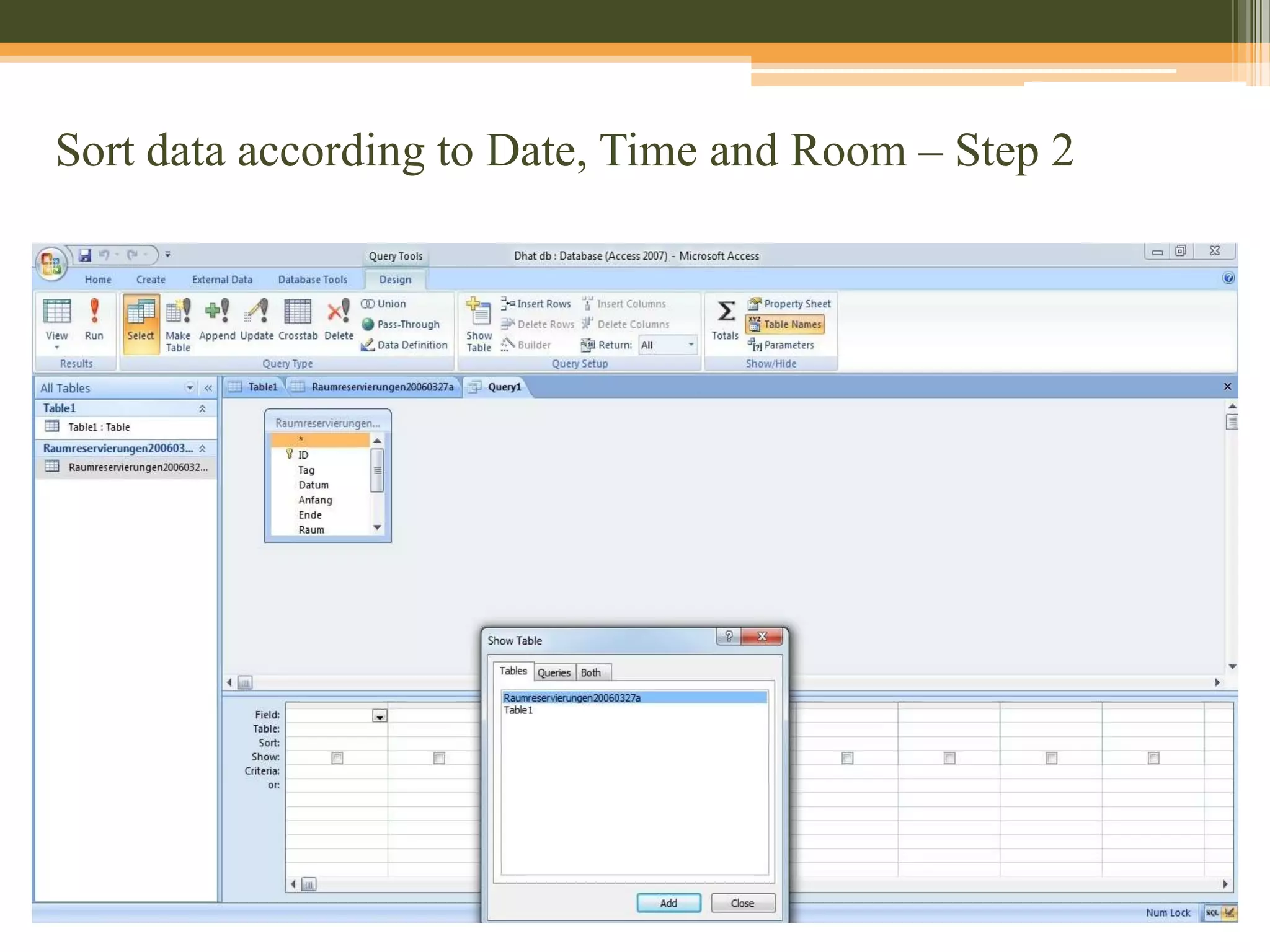Collapse the Table1 group in navigation pane

coord(202,408)
